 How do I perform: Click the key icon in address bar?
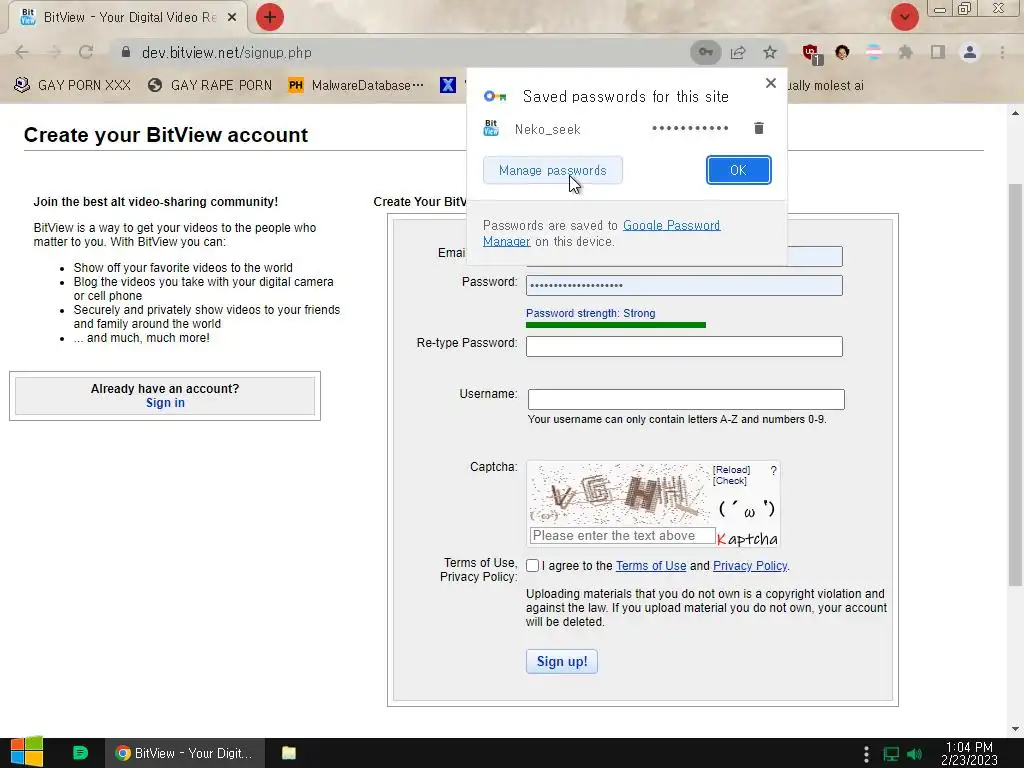705,52
